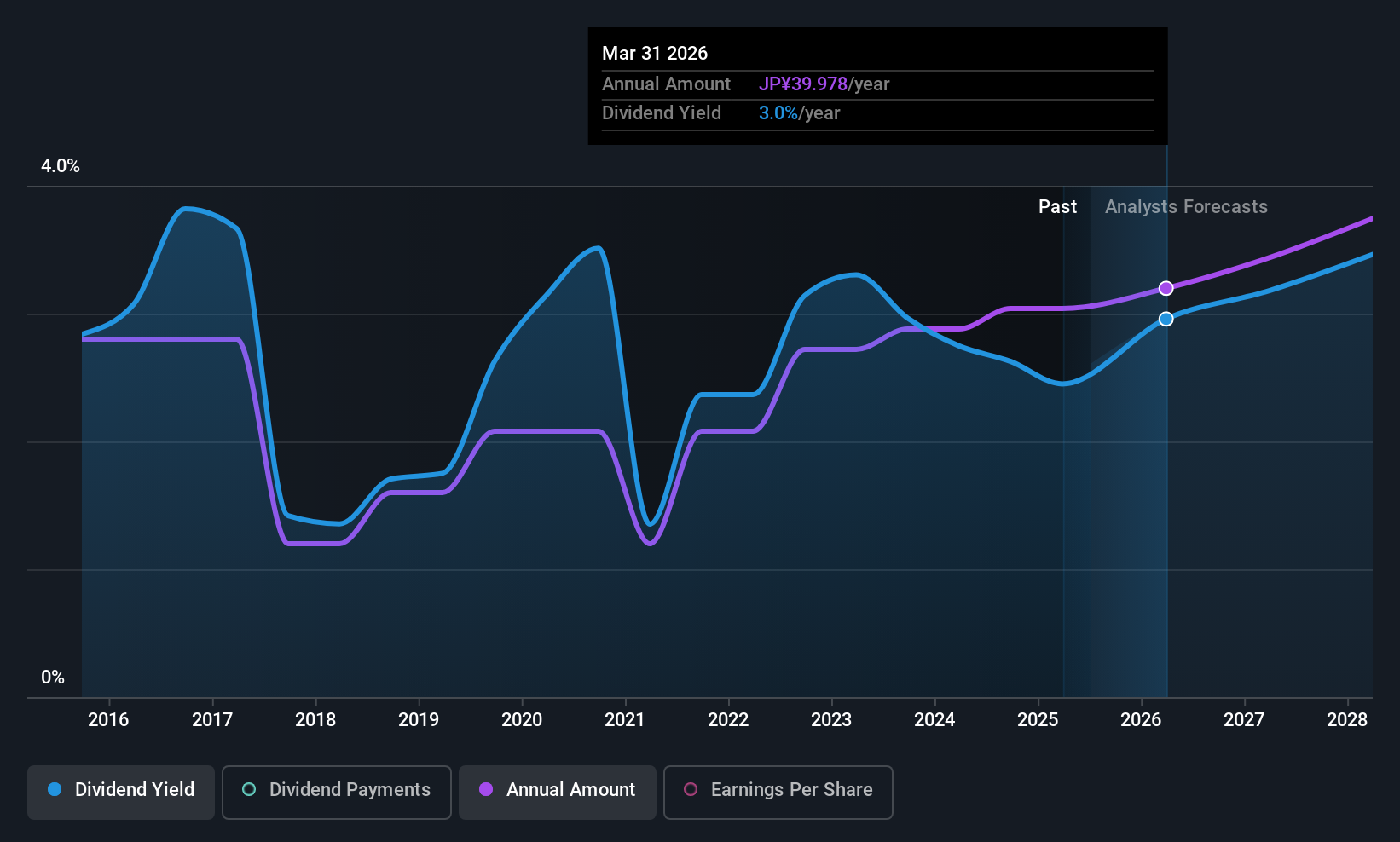The height and width of the screenshot is (842, 1400).
Task: Click the 2021 label on the x-axis
Action: tap(625, 719)
